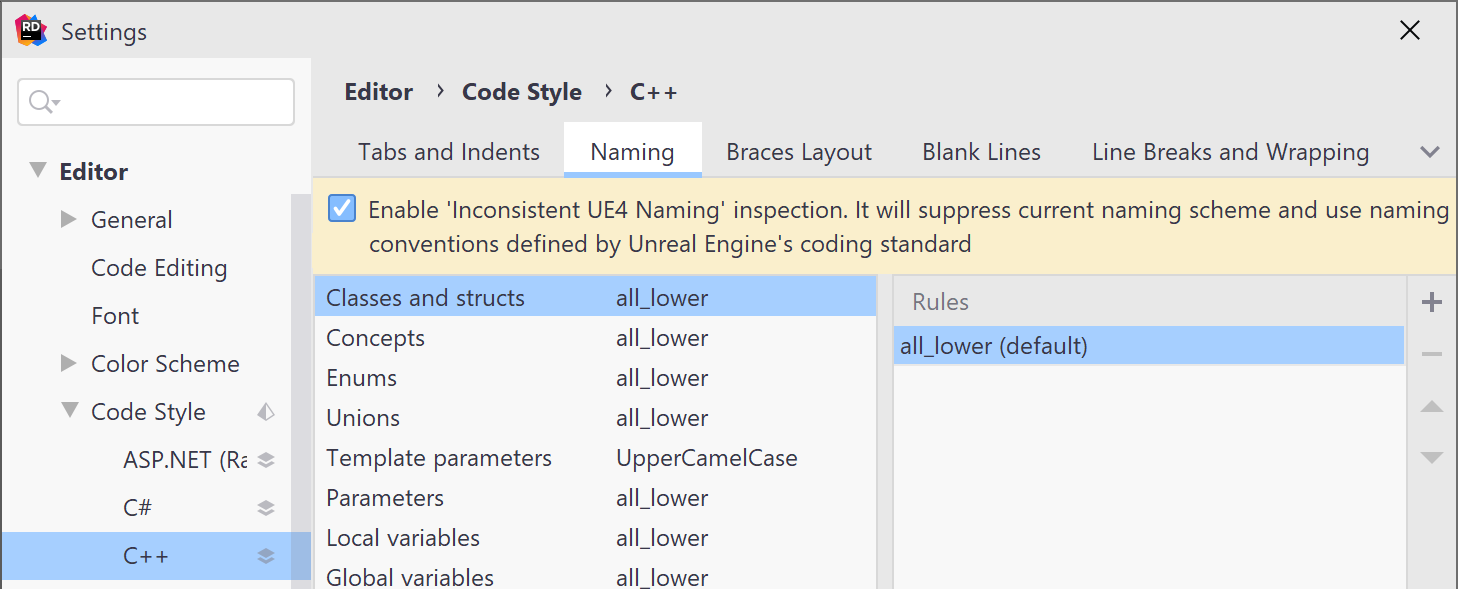Remove the selected rule using the minus icon
1458x589 pixels.
coord(1432,353)
